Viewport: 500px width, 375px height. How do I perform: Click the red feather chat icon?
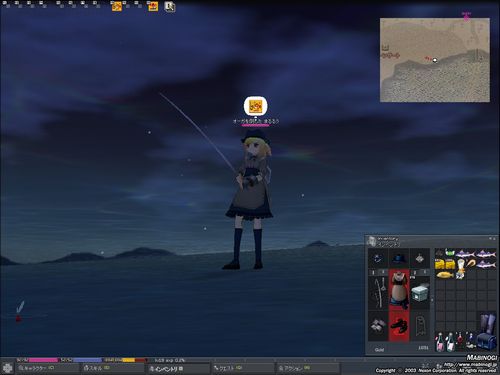point(19,311)
